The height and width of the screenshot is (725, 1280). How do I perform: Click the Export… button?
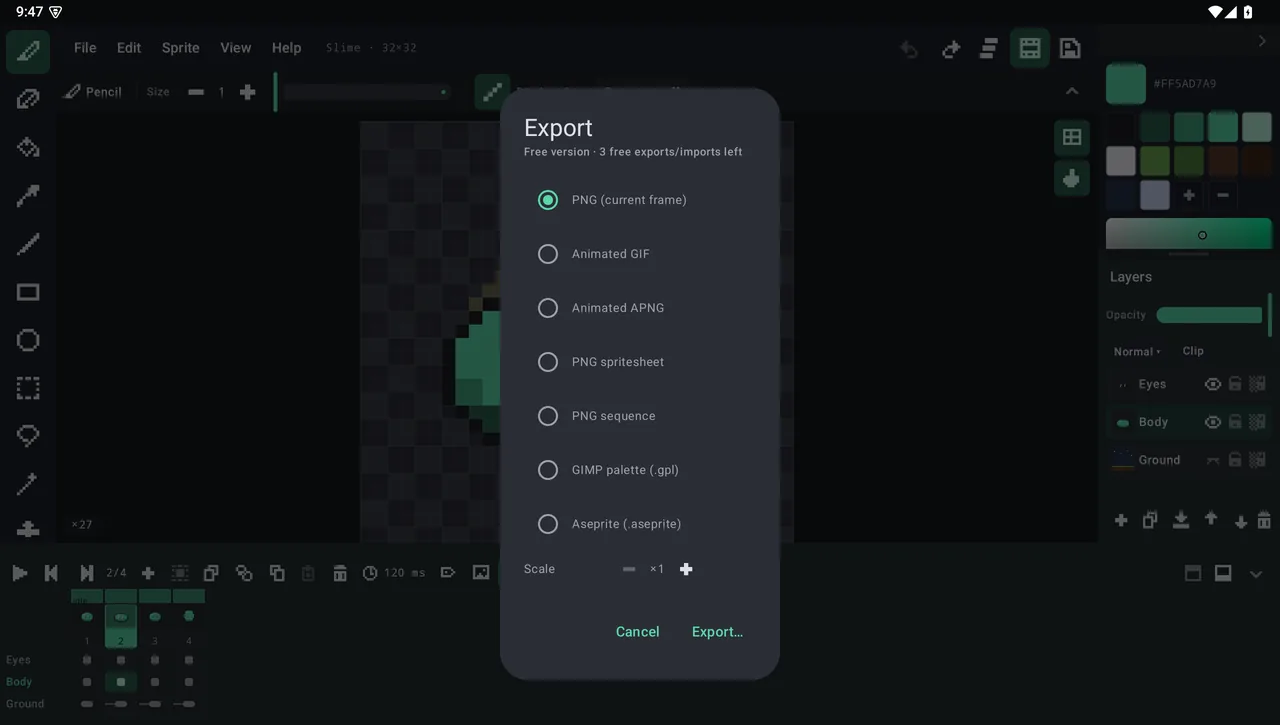tap(717, 632)
